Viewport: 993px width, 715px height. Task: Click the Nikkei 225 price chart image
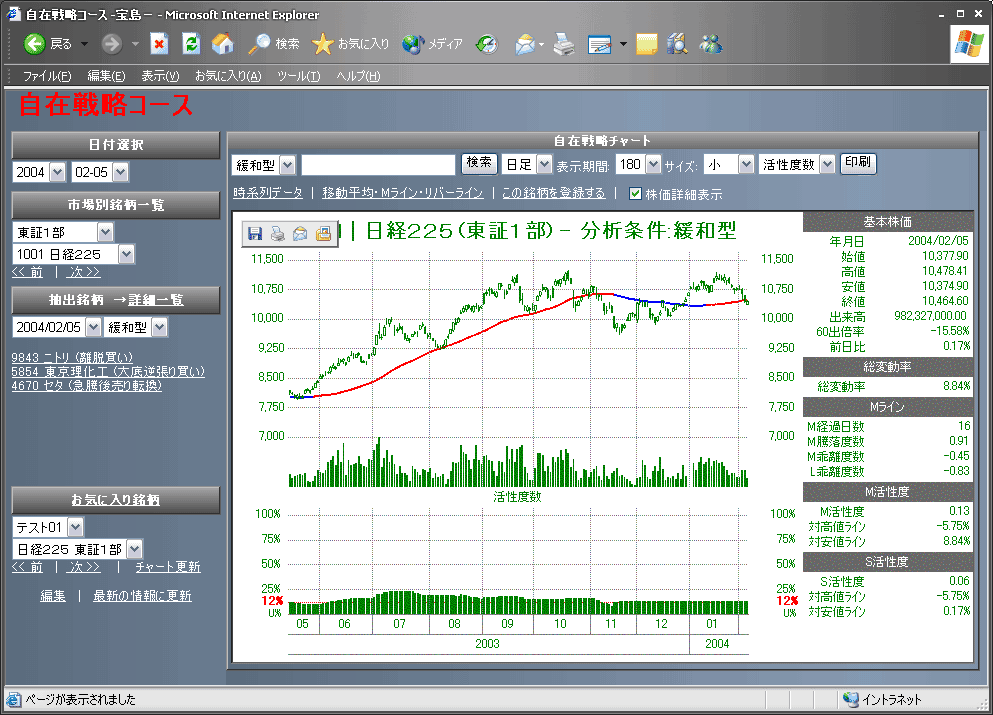click(x=519, y=437)
